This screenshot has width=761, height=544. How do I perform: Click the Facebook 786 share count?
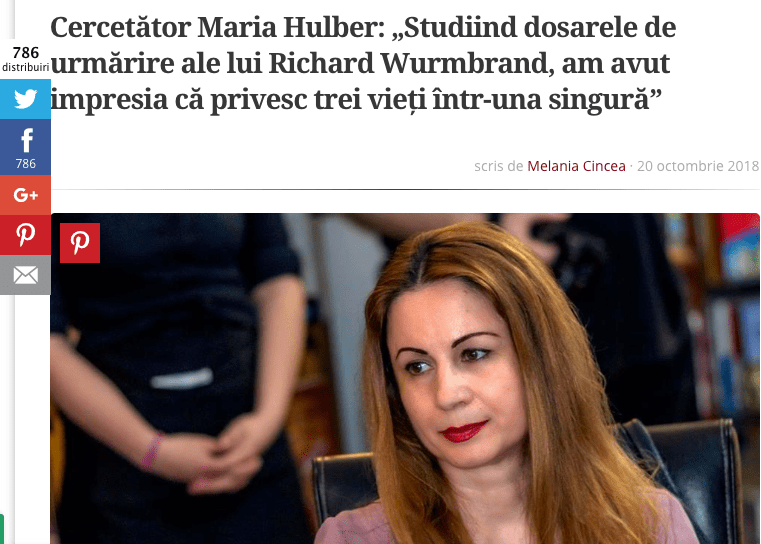point(26,164)
